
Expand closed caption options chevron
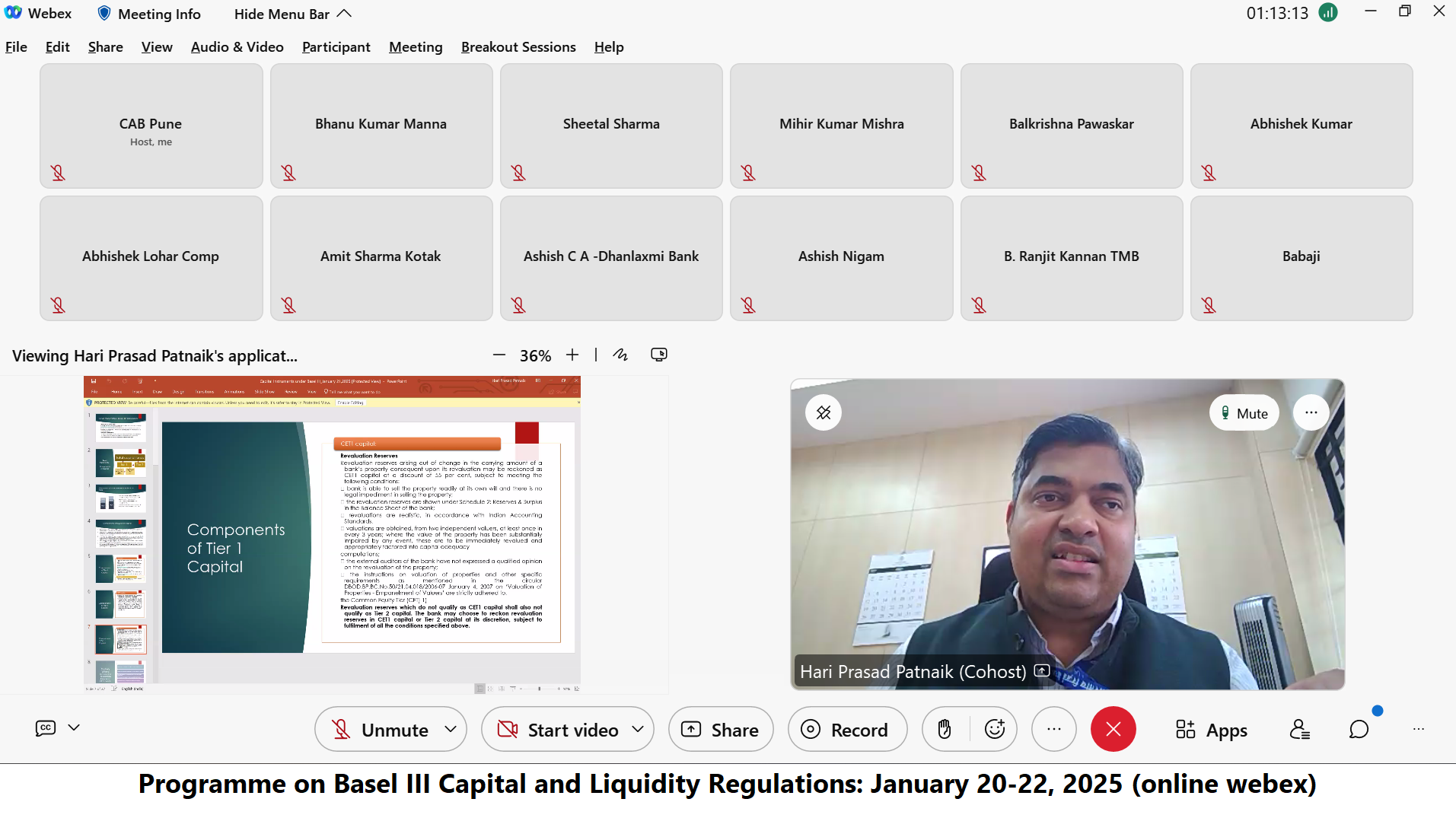[74, 727]
